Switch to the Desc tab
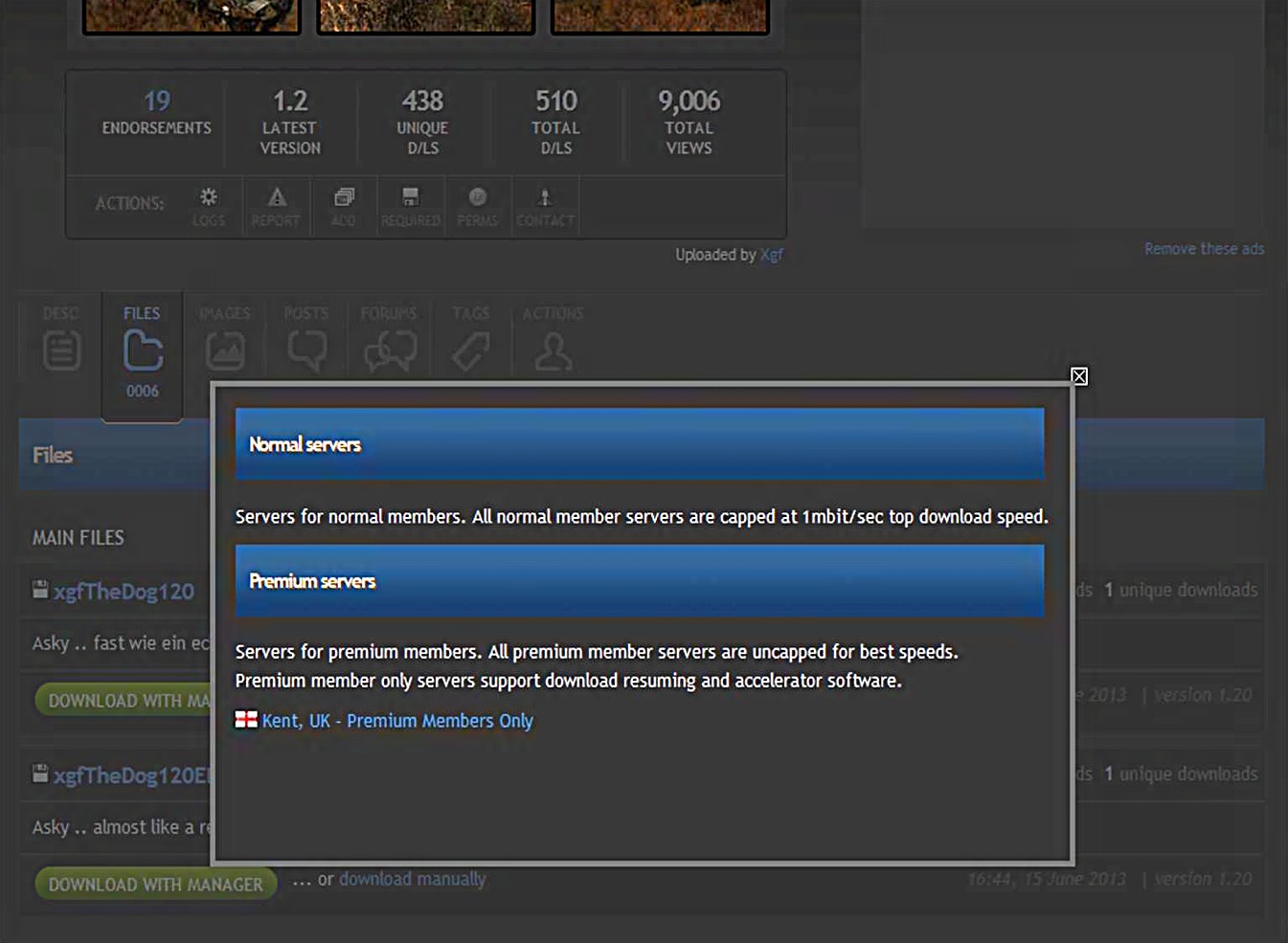This screenshot has height=943, width=1288. 61,341
